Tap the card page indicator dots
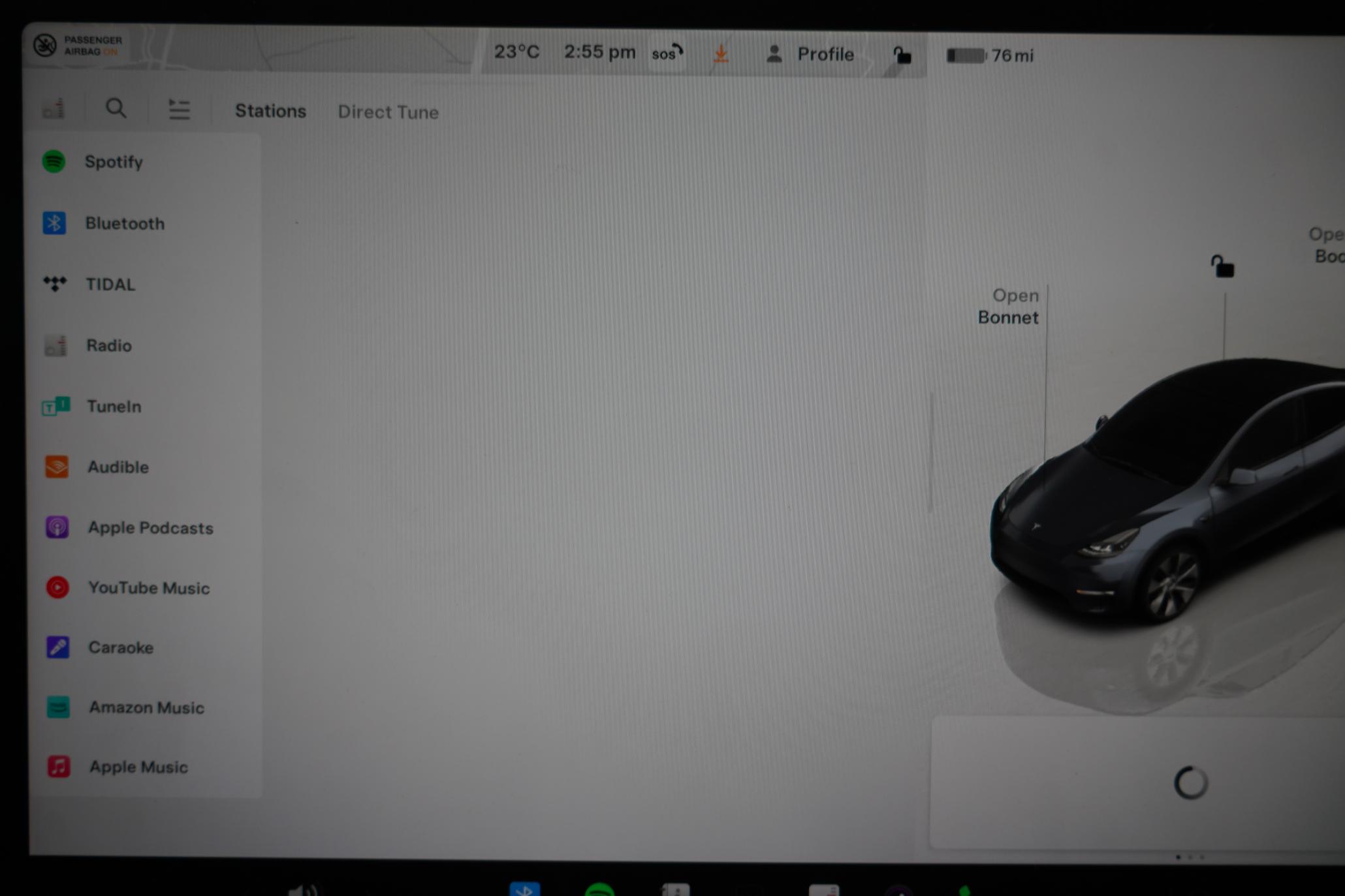 (1190, 857)
